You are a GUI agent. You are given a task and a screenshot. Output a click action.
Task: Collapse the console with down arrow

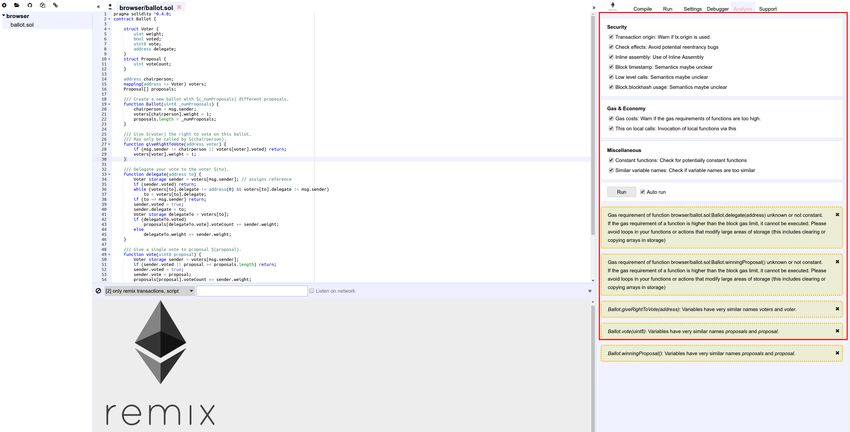click(590, 291)
